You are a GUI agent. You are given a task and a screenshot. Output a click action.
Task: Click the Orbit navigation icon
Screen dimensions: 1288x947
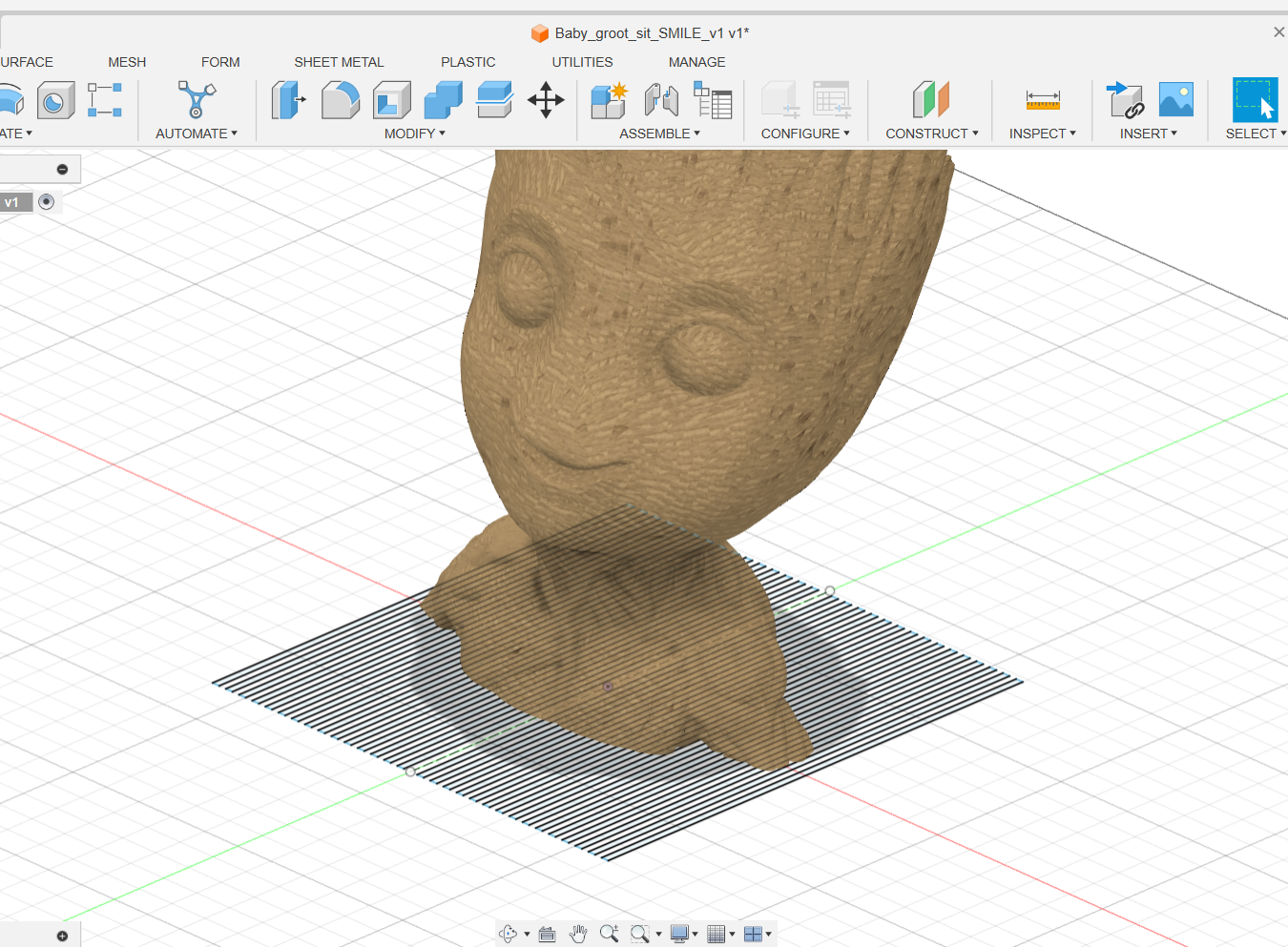[509, 934]
